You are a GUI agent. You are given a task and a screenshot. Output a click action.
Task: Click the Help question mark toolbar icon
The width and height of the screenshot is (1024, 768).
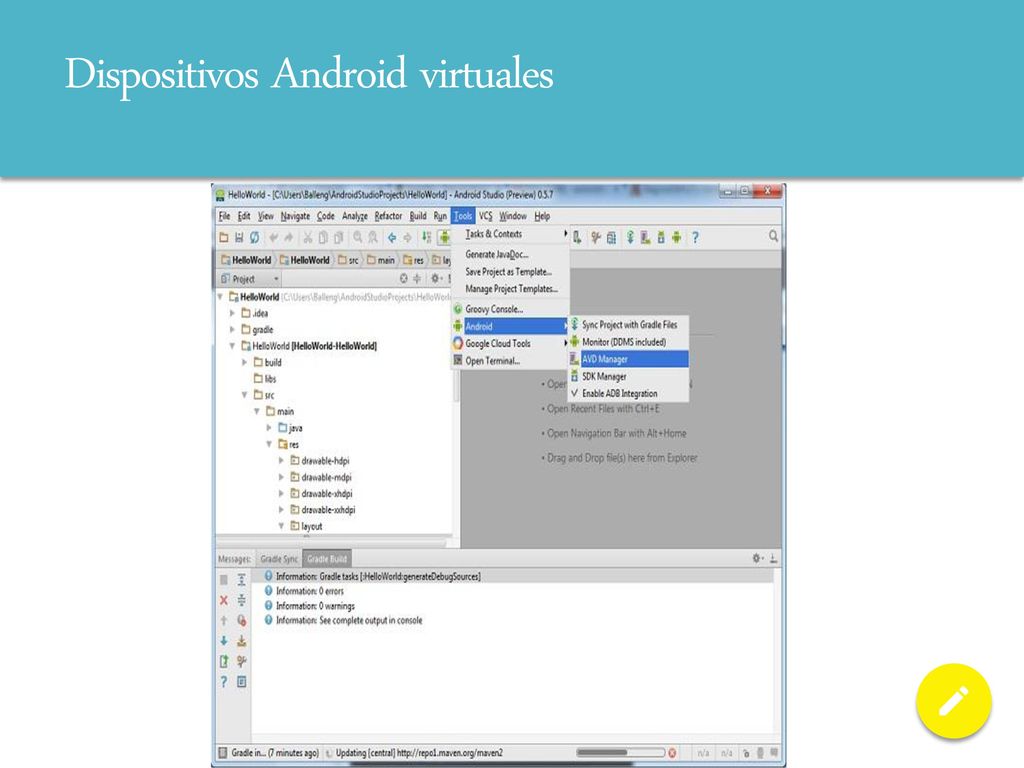pyautogui.click(x=696, y=238)
